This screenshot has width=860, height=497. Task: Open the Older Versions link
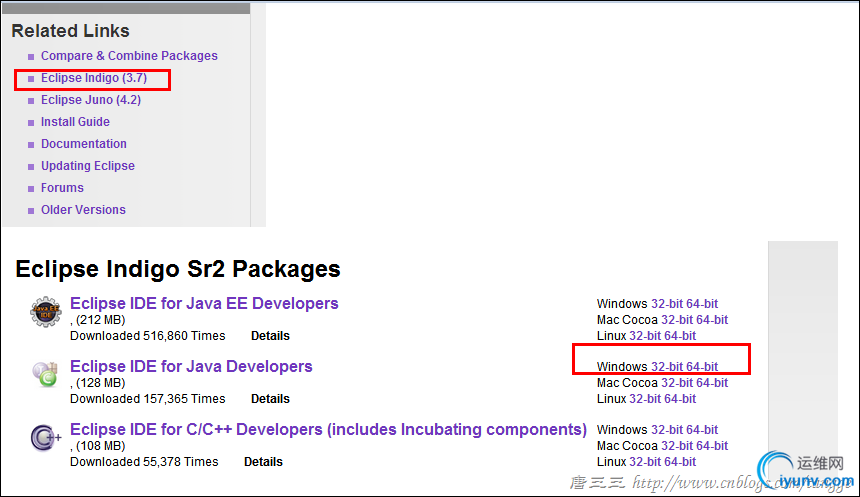tap(83, 210)
